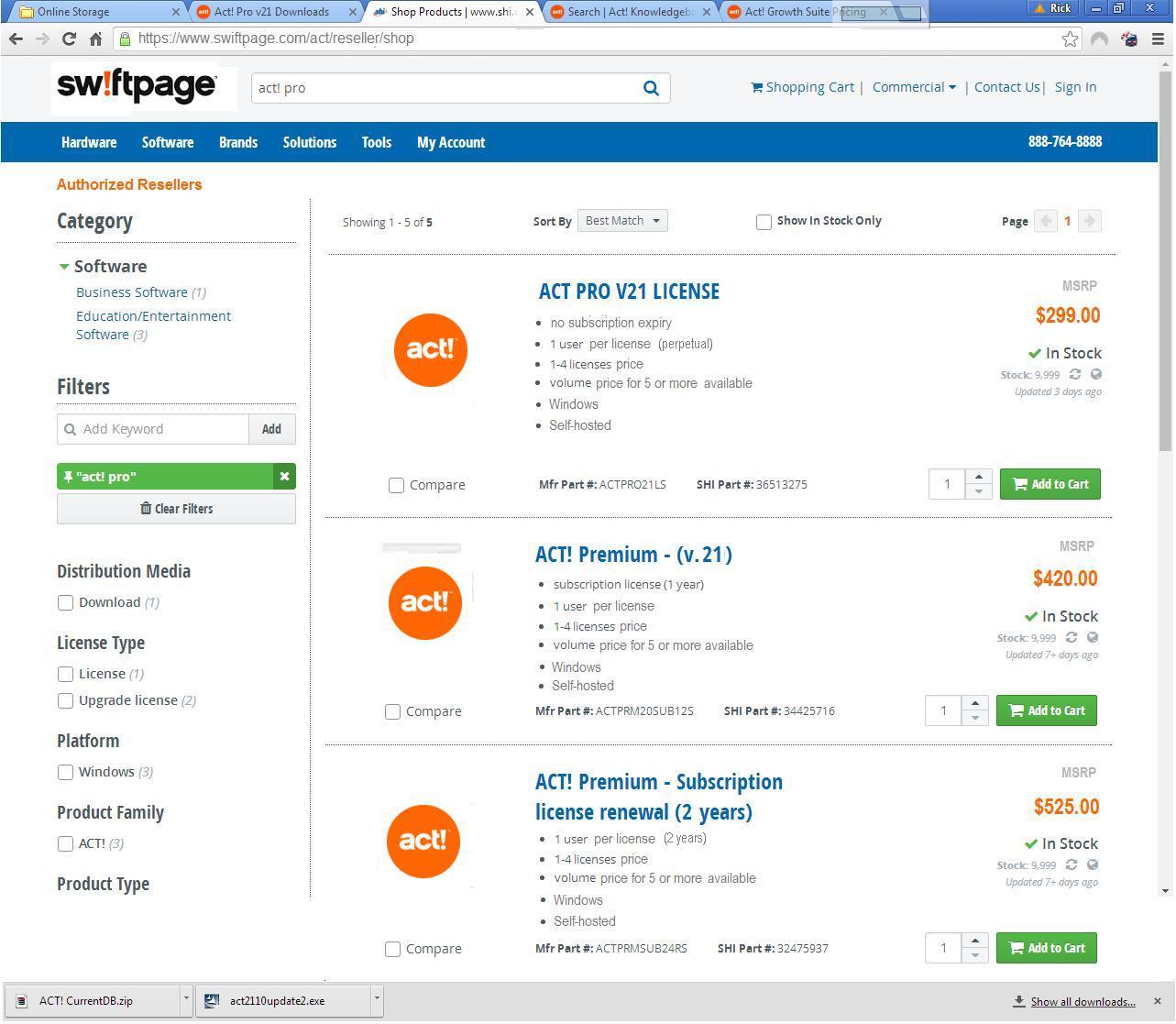Increase quantity for ACT! Premium v.21
1176x1024 pixels.
pyautogui.click(x=975, y=703)
